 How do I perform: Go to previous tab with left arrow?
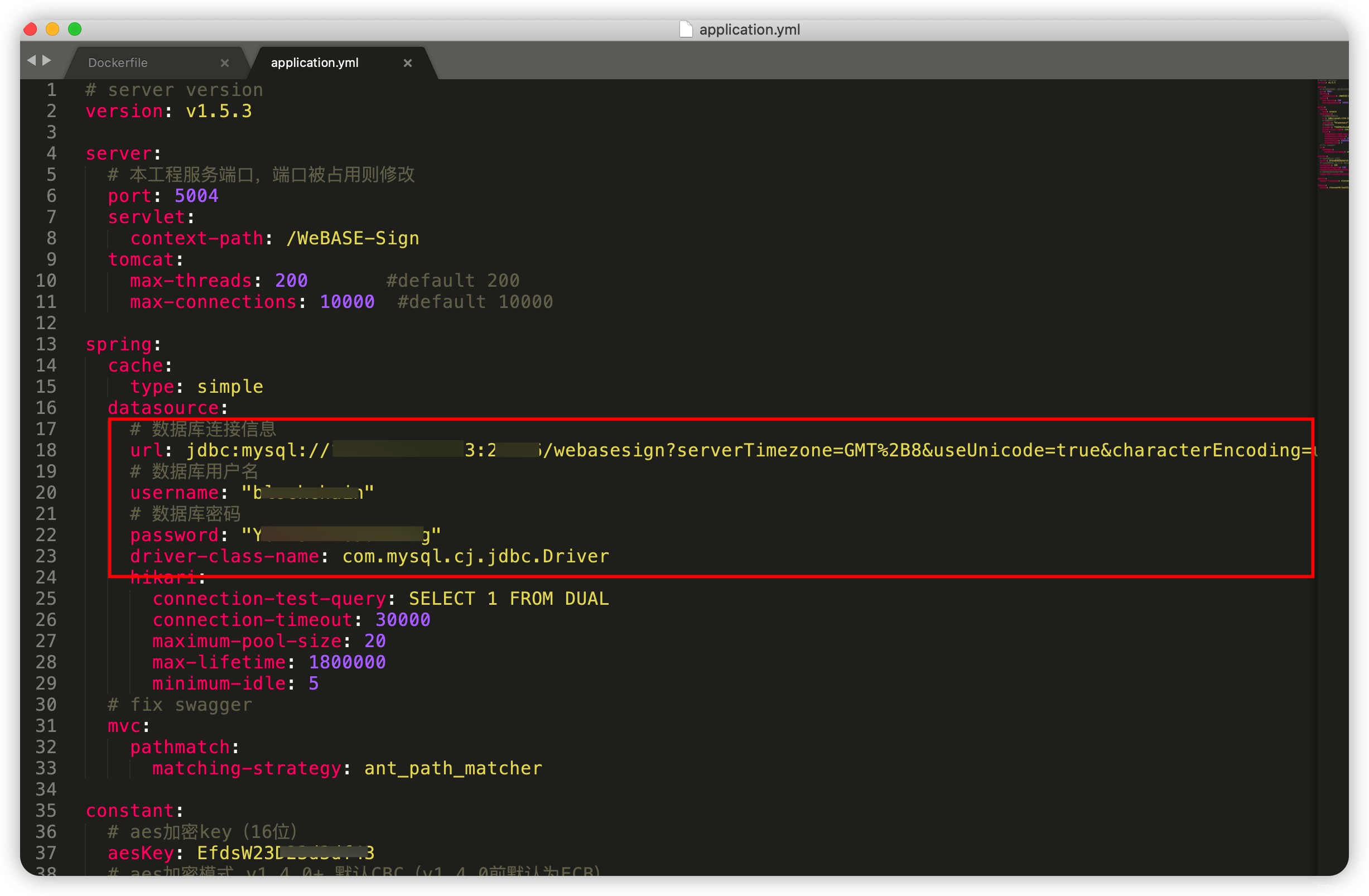coord(32,60)
